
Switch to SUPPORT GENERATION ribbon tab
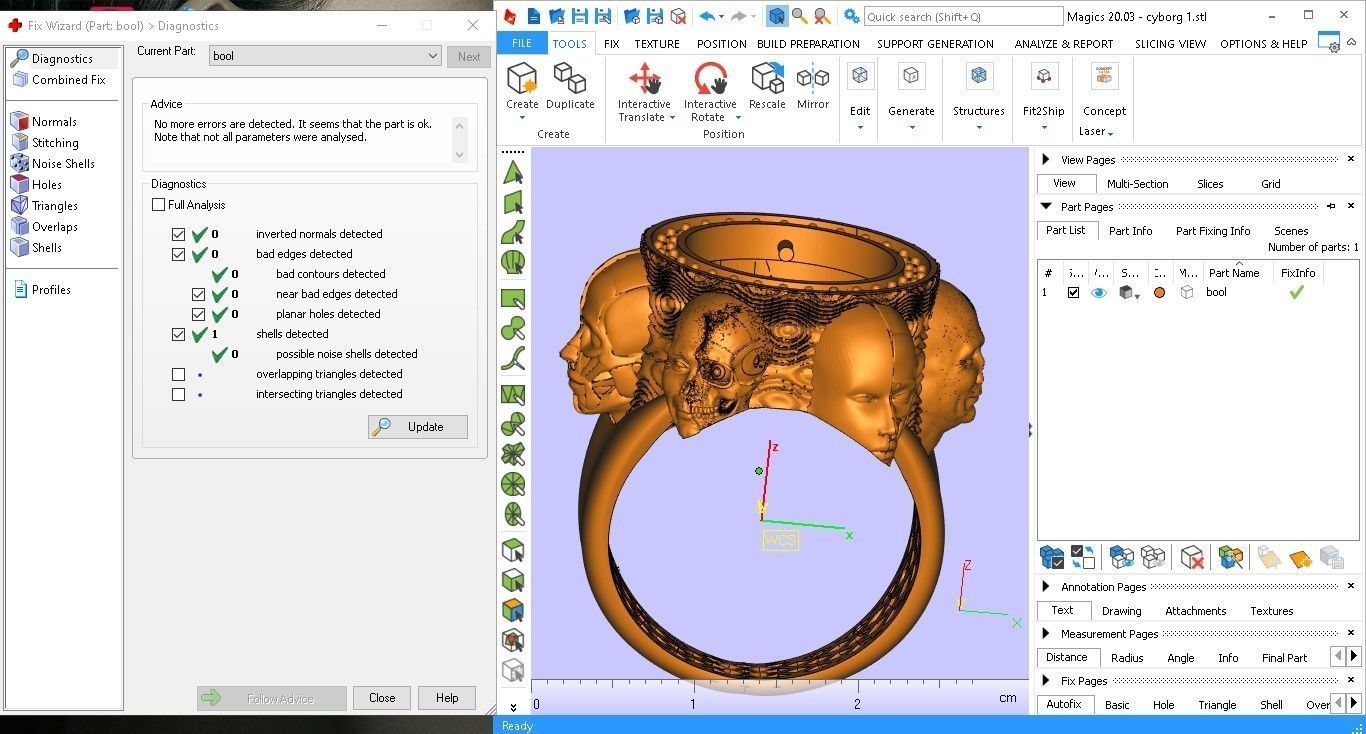935,44
